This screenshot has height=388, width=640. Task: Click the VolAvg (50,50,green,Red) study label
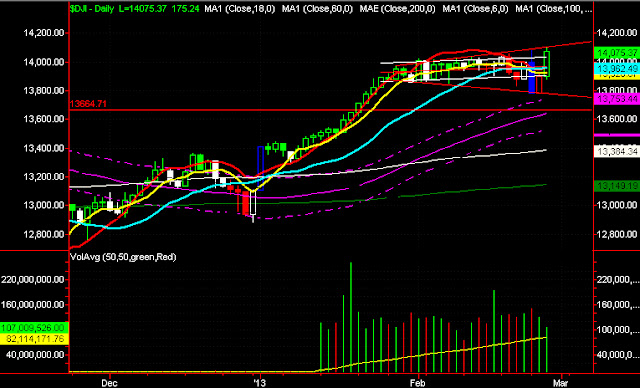point(123,257)
